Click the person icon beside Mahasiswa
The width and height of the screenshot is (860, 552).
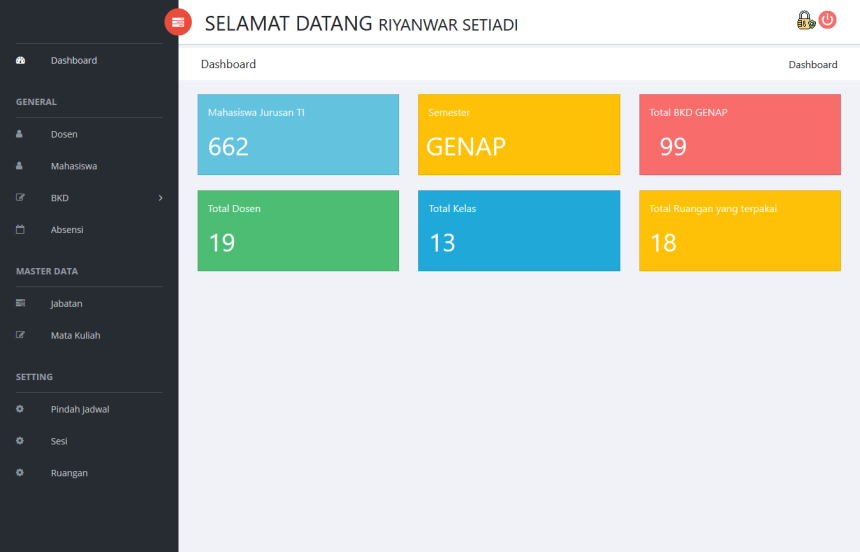click(x=20, y=166)
